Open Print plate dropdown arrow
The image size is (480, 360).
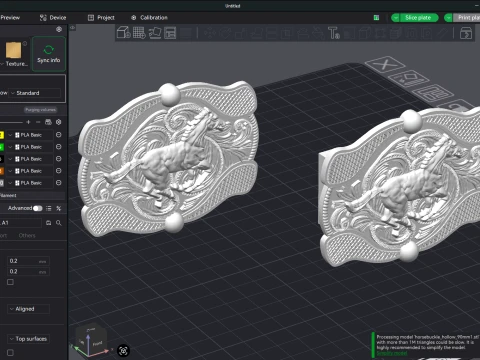(x=449, y=18)
